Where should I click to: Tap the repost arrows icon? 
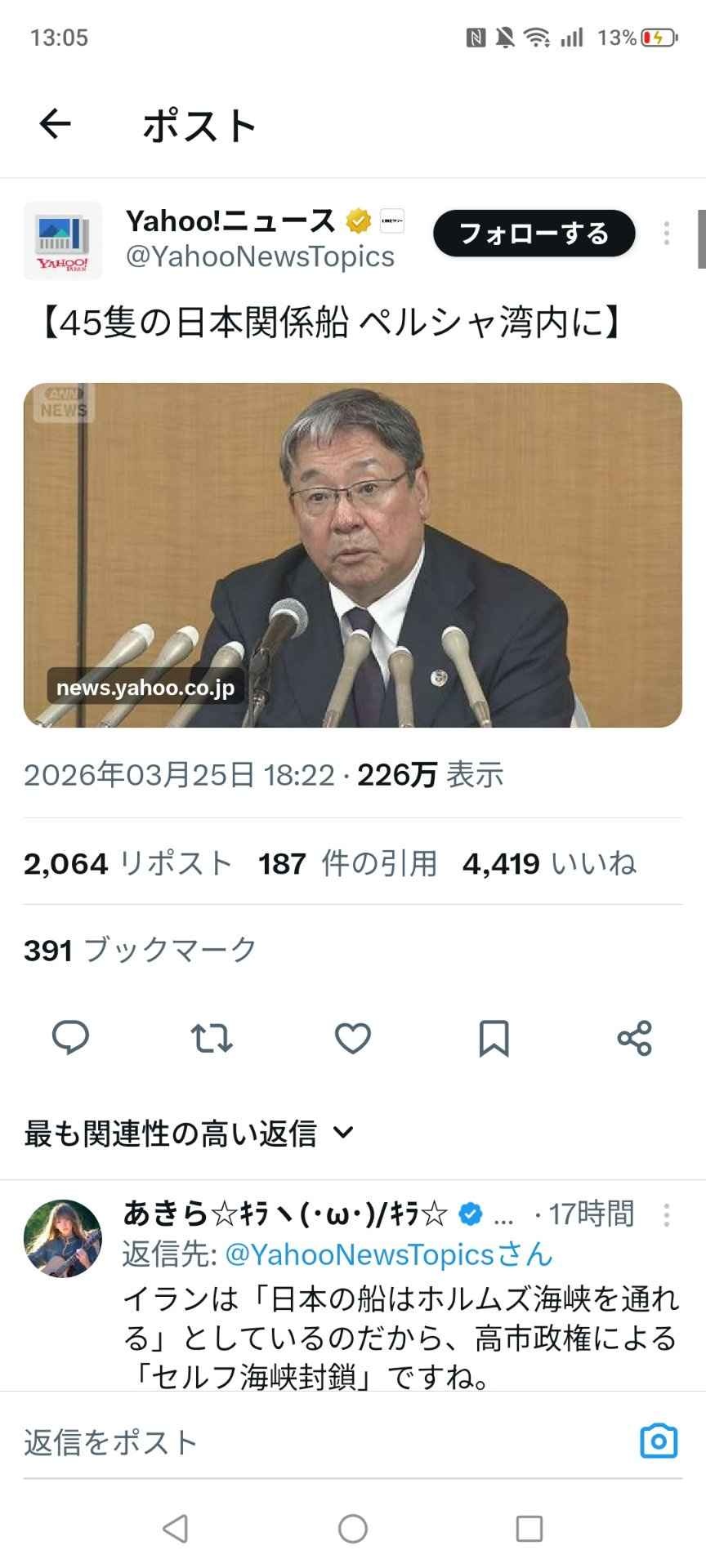tap(212, 1038)
